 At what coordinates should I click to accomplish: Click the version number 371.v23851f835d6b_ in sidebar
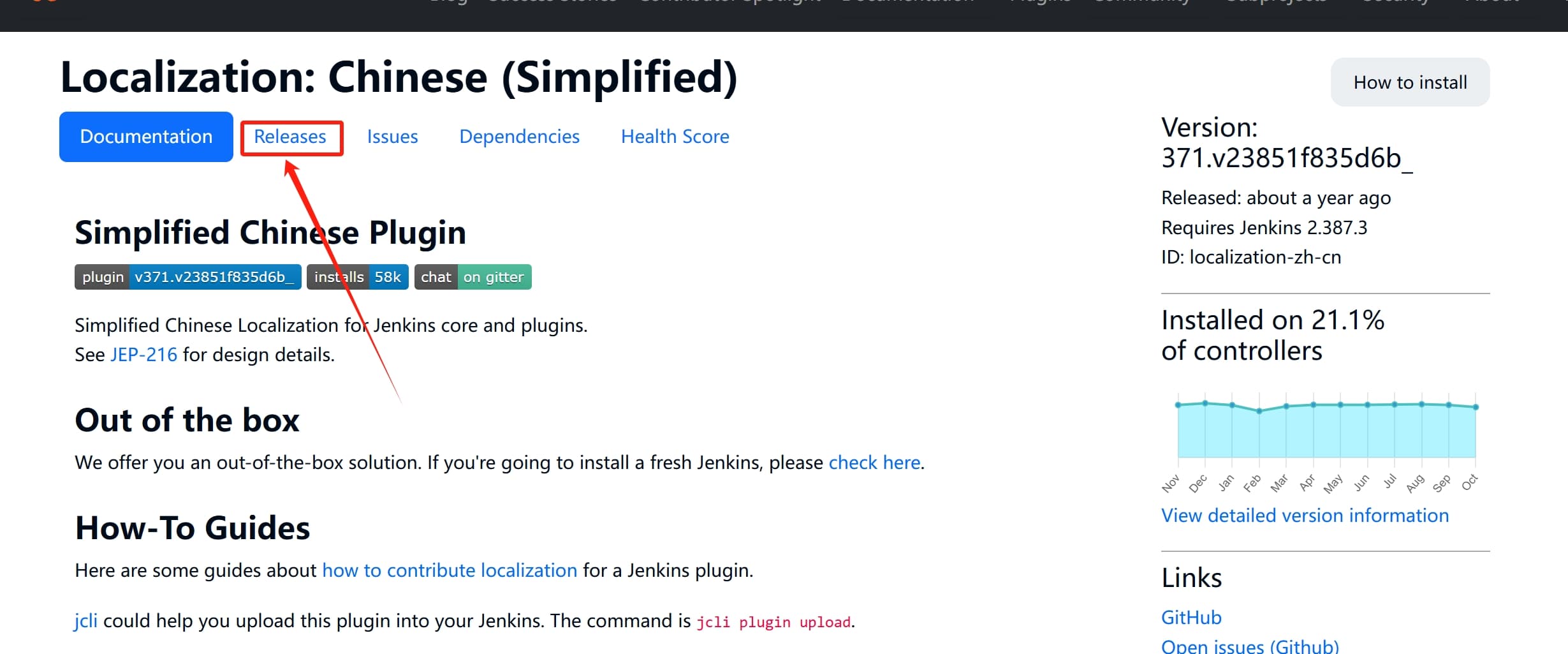pos(1287,158)
